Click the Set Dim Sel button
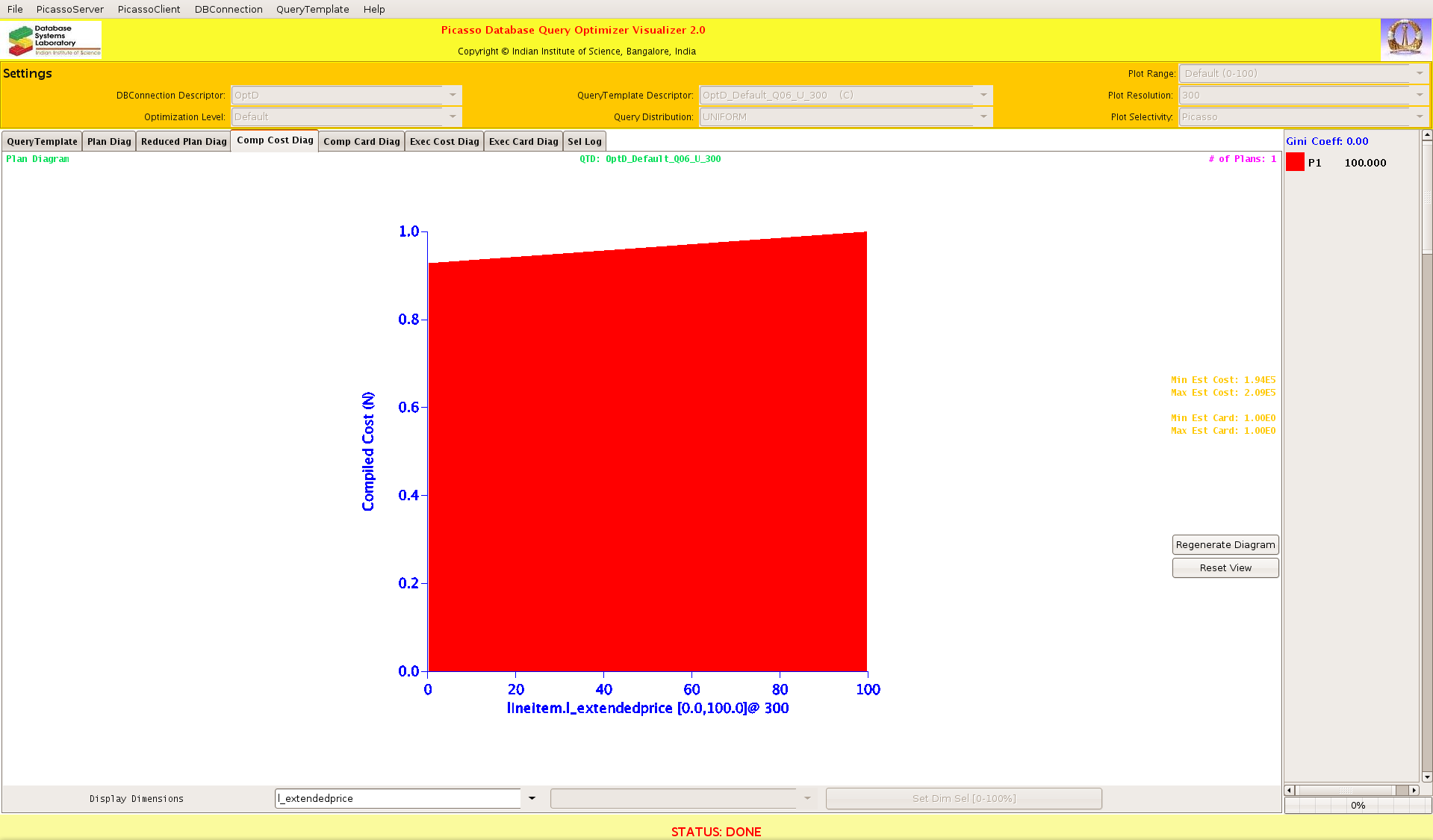This screenshot has width=1433, height=840. (963, 798)
